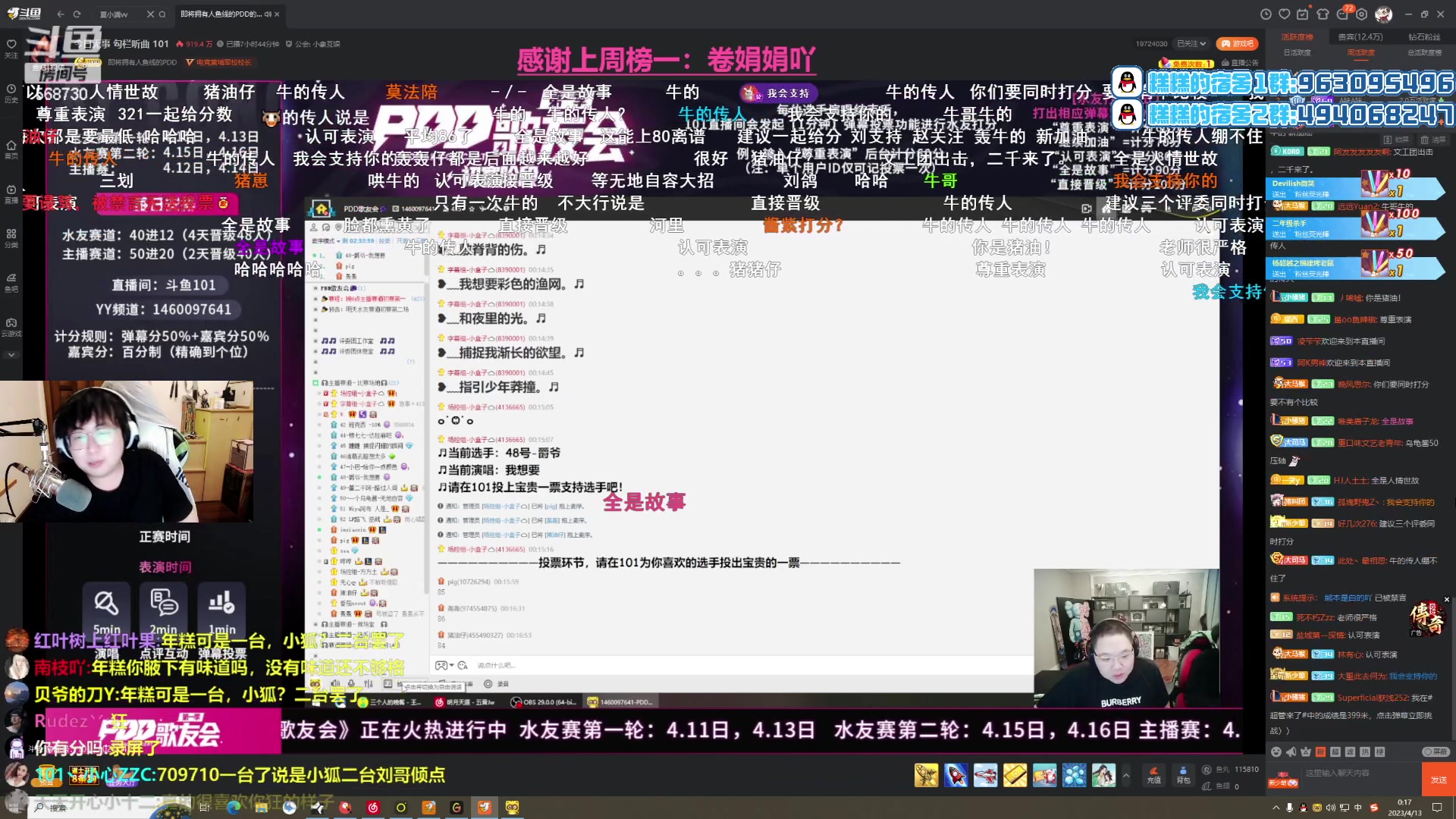Expand left sidebar with down chevron
This screenshot has height=819, width=1456.
click(11, 355)
